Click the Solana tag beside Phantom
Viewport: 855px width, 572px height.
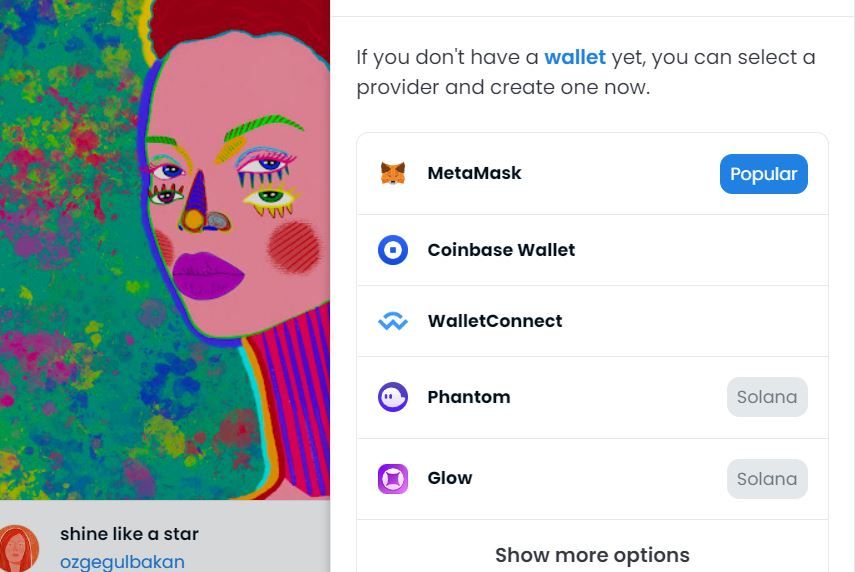click(767, 397)
